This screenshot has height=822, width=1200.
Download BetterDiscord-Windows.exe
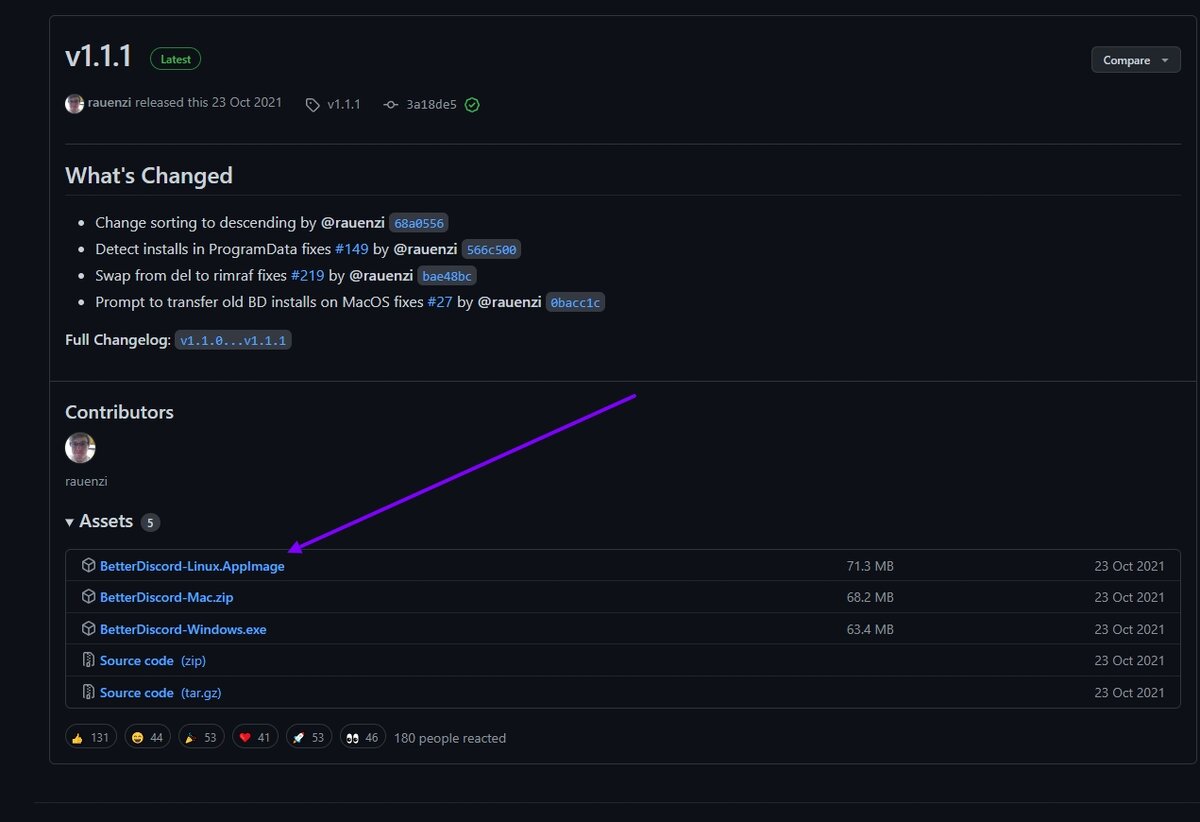tap(183, 629)
